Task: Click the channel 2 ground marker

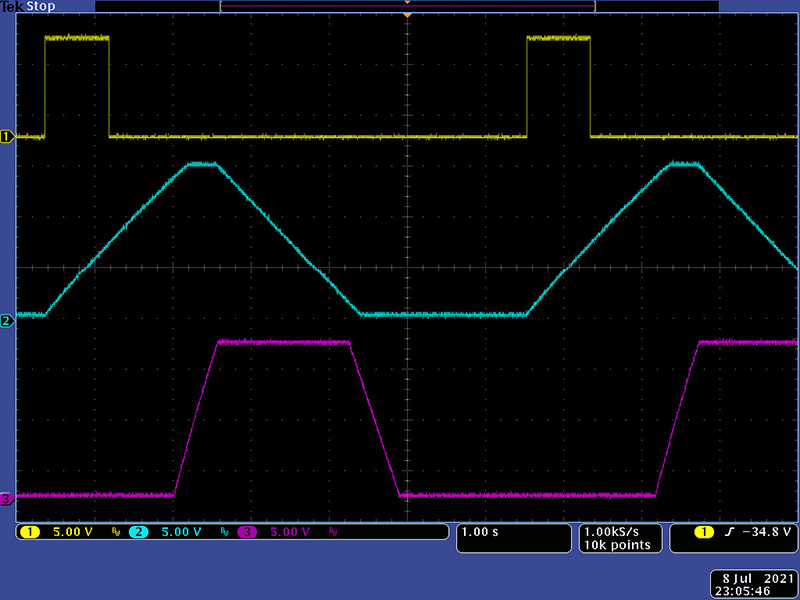Action: [6, 320]
